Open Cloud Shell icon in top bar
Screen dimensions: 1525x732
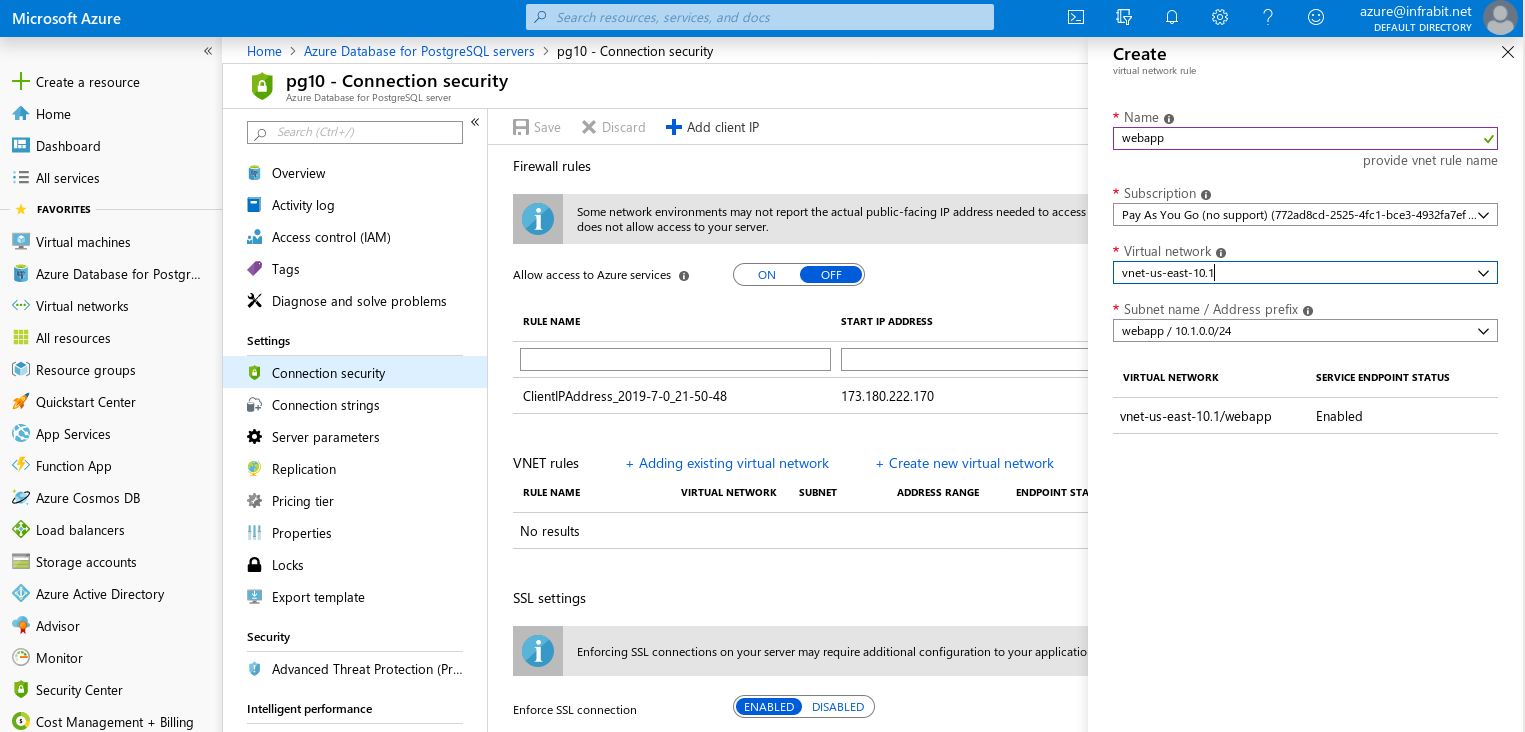click(1076, 17)
